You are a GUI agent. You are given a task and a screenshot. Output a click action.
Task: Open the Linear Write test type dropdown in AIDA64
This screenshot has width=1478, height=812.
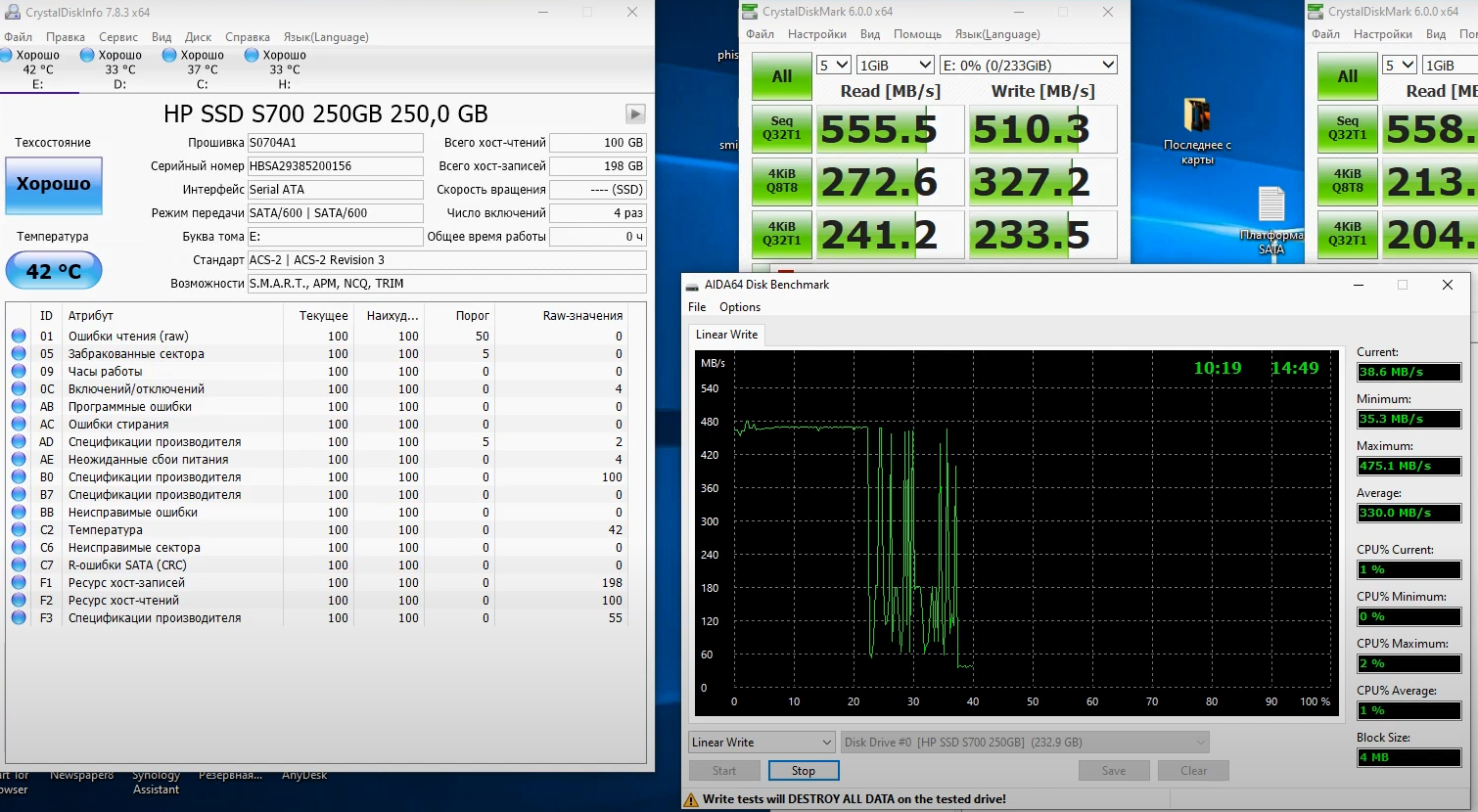762,743
